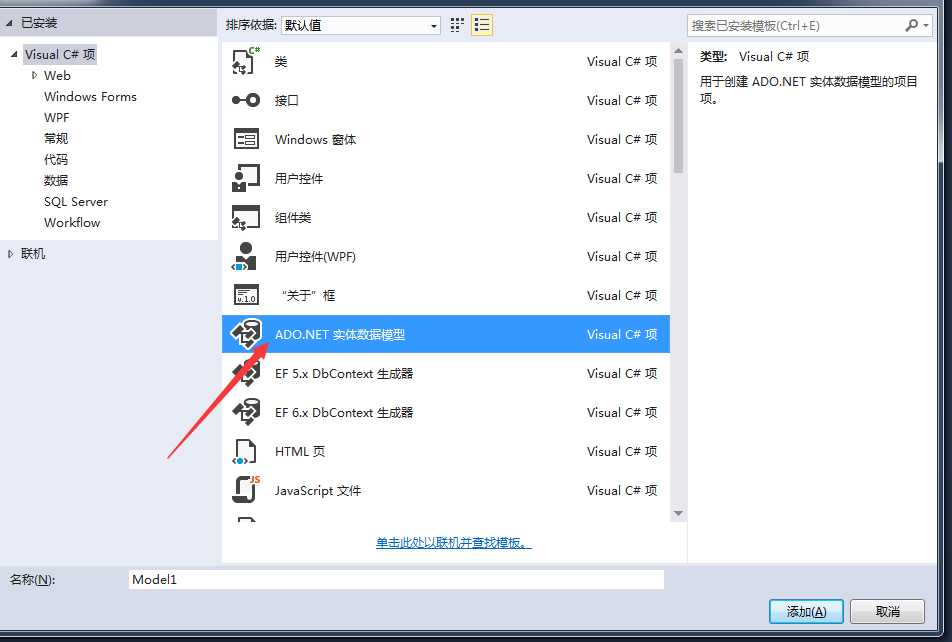Select the 数据 data category
The height and width of the screenshot is (642, 952).
[56, 180]
